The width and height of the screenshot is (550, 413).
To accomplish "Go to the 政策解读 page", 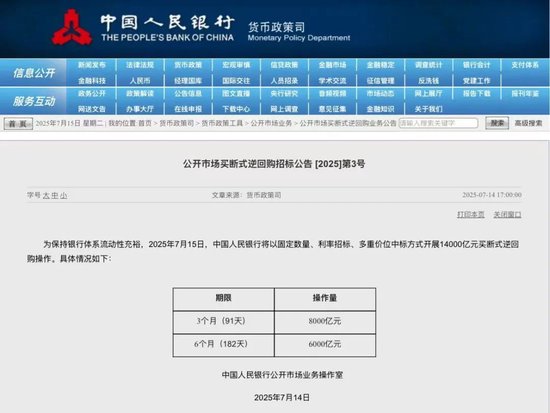I will click(140, 93).
